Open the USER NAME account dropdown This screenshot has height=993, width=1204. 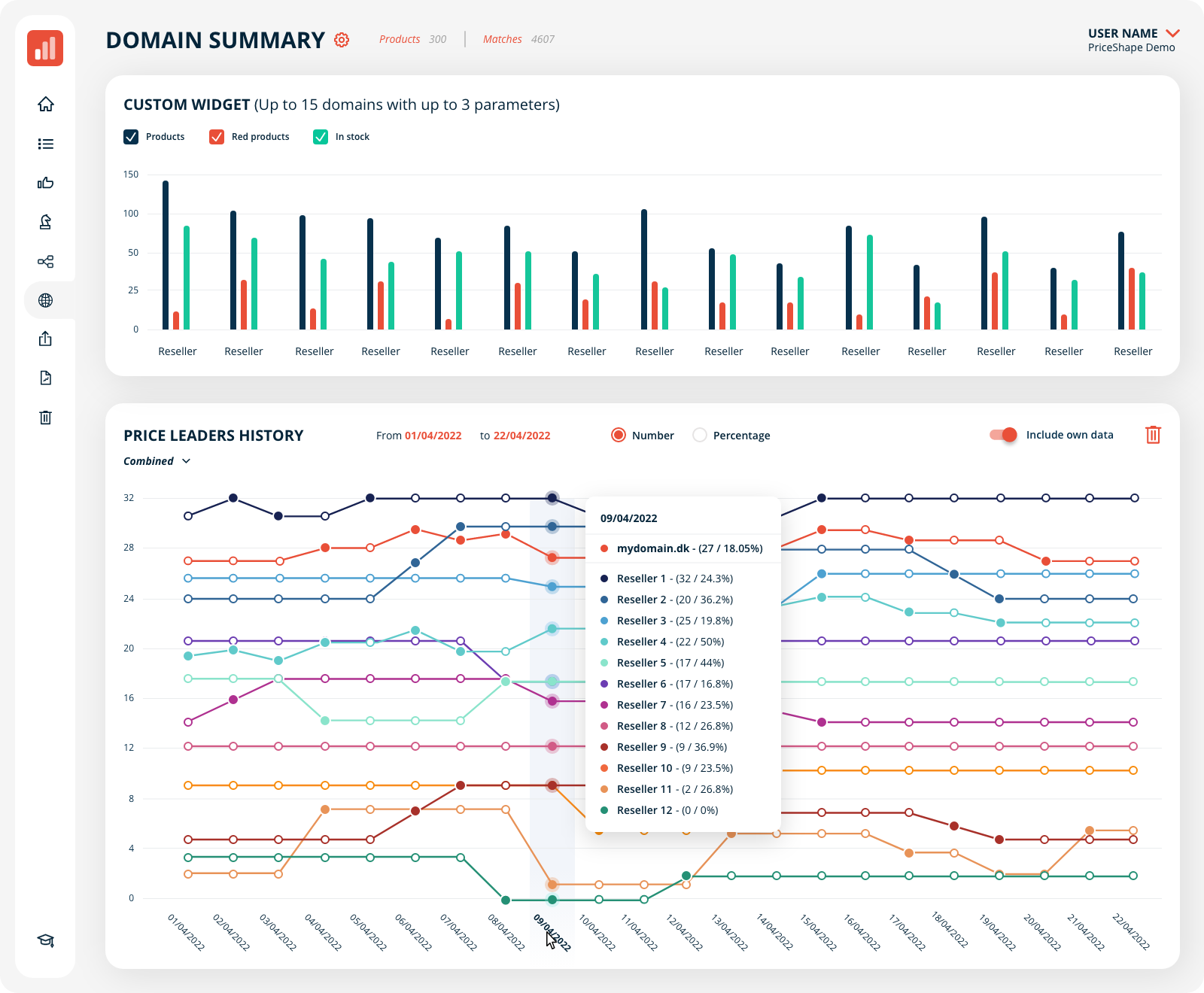tap(1133, 33)
